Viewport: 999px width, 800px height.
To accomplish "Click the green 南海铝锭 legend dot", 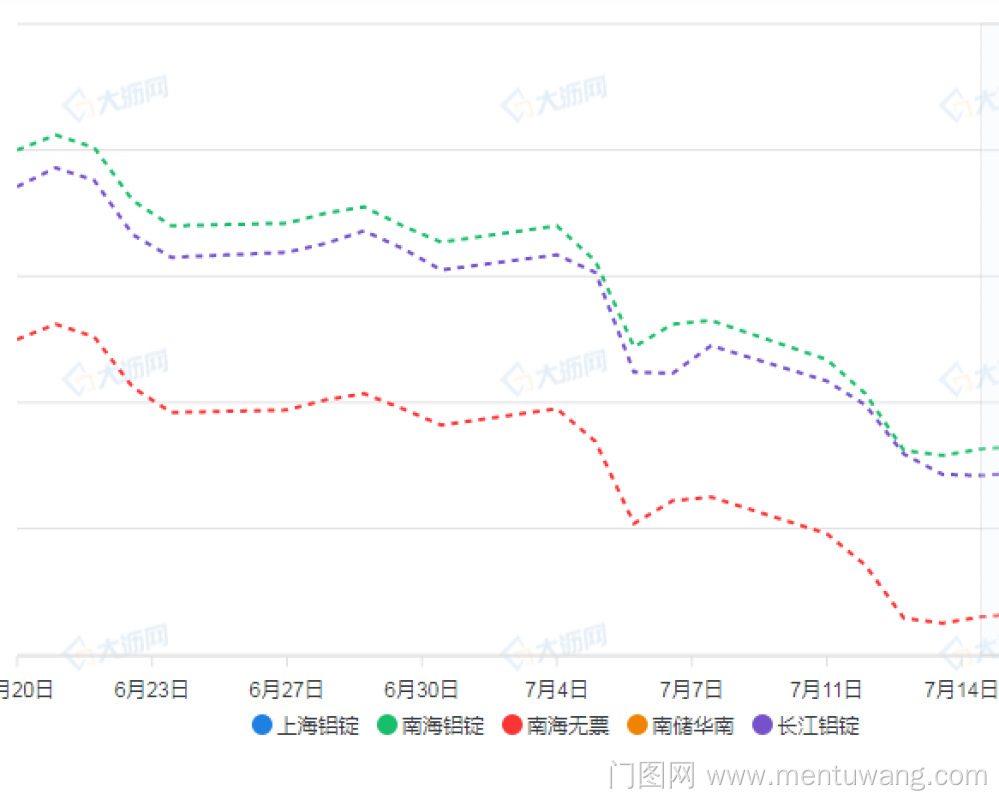I will tap(387, 726).
